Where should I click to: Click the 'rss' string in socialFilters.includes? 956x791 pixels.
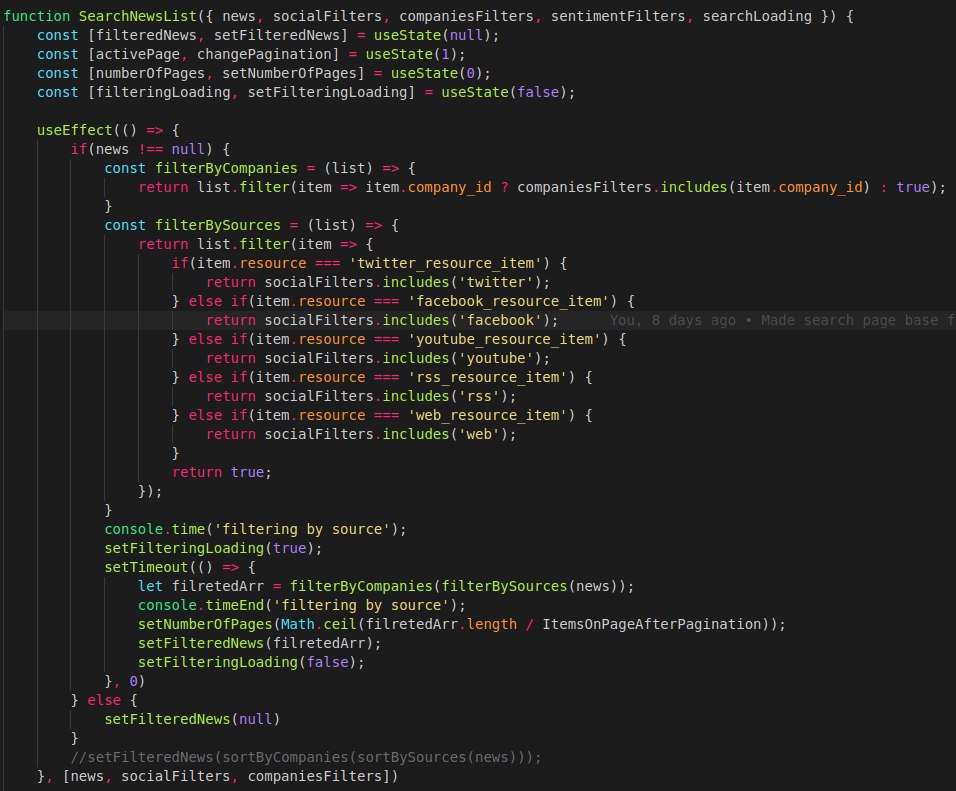(x=479, y=396)
